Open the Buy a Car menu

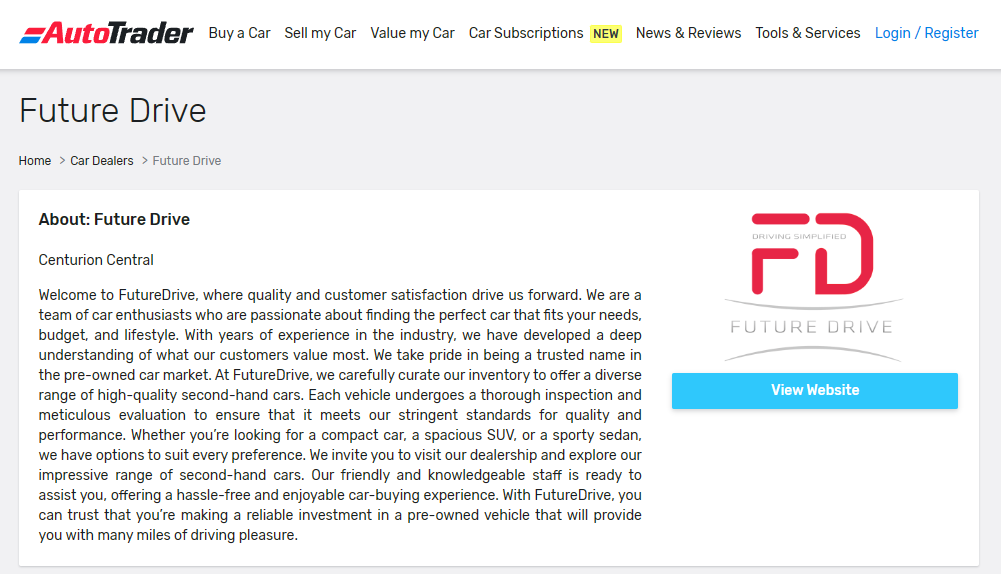(x=239, y=33)
